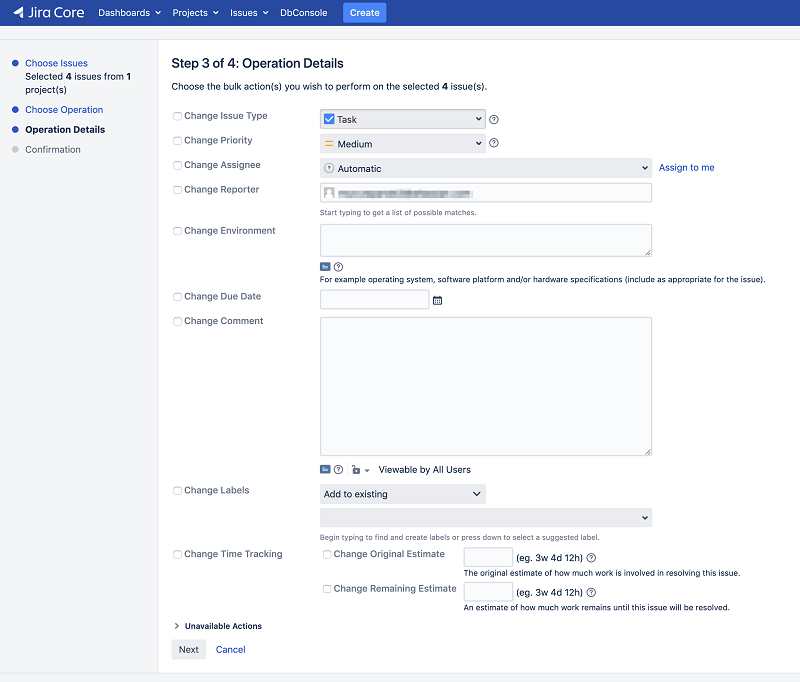This screenshot has width=800, height=682.
Task: Enable the Change Issue Type checkbox
Action: point(177,116)
